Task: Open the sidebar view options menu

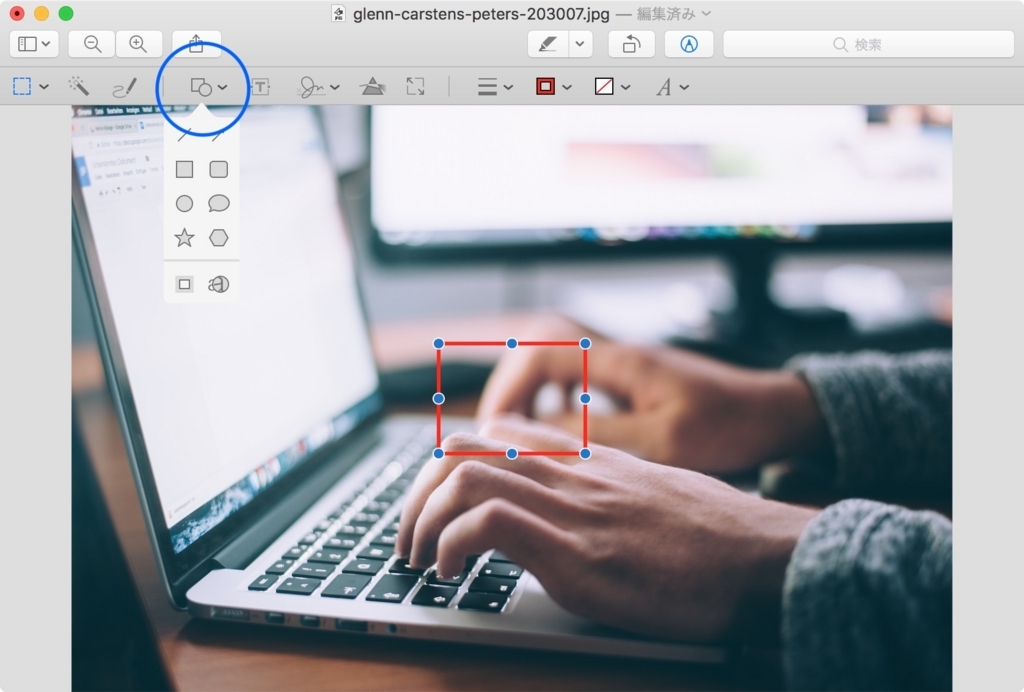Action: [34, 44]
